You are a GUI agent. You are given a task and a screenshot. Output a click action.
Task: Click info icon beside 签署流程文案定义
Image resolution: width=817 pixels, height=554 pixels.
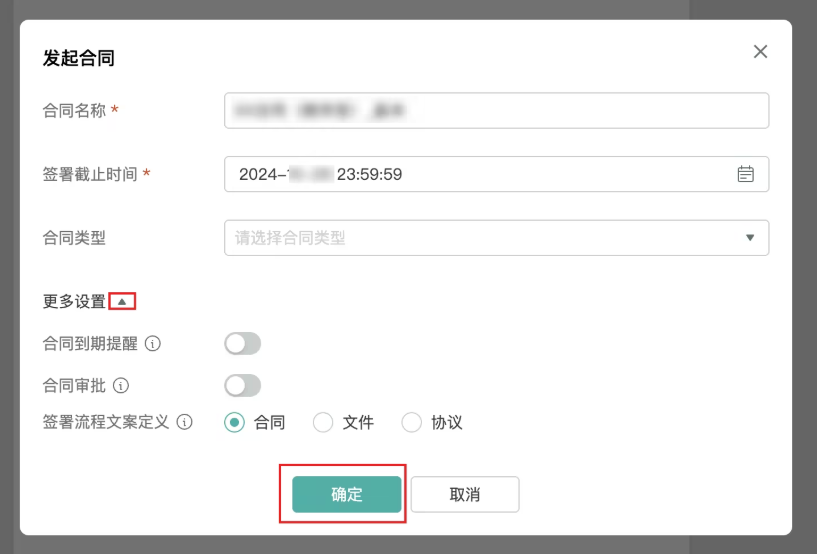[184, 422]
